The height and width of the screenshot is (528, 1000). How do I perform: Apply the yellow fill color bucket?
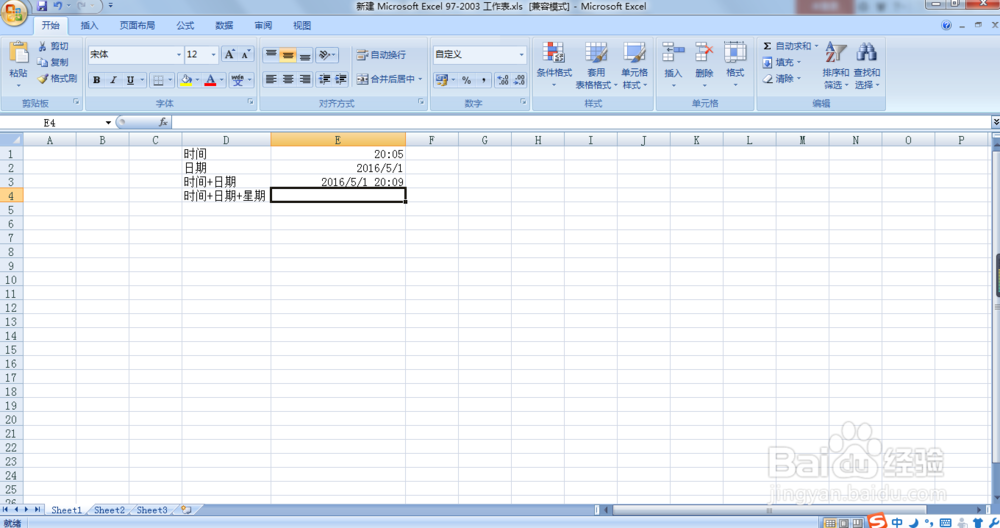pyautogui.click(x=186, y=80)
